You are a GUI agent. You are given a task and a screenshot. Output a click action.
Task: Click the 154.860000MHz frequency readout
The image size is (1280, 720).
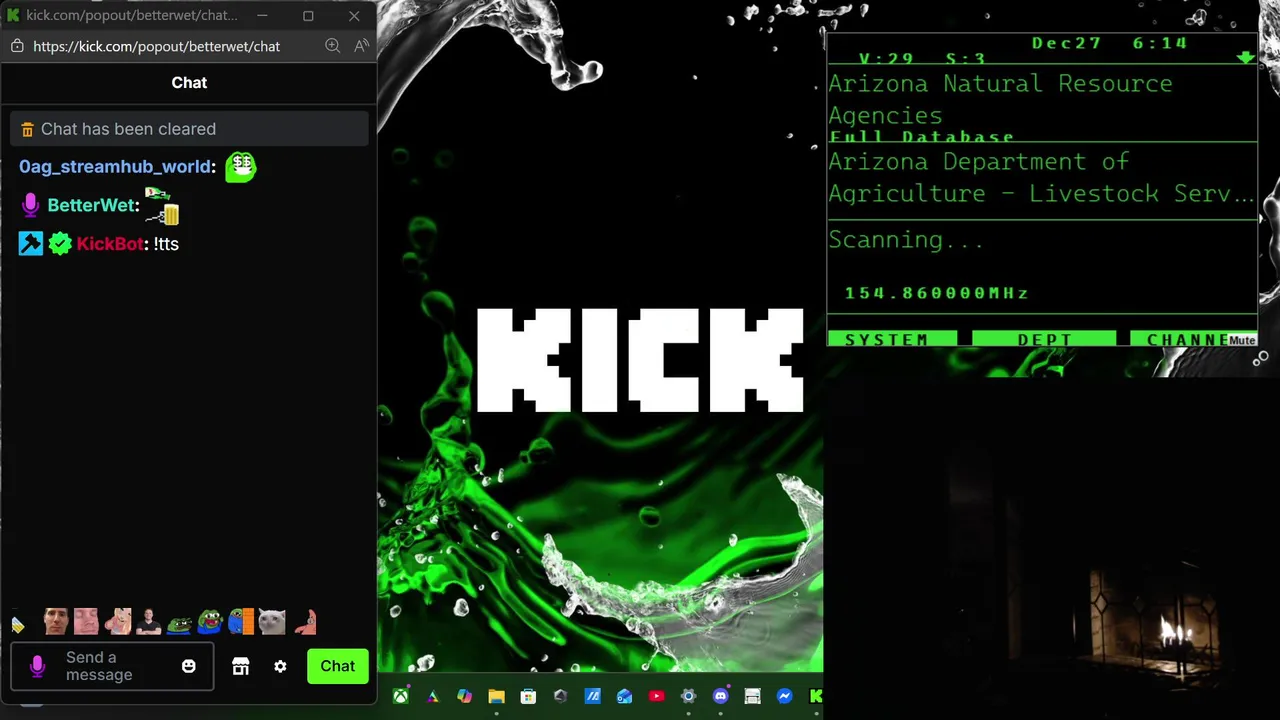coord(936,293)
